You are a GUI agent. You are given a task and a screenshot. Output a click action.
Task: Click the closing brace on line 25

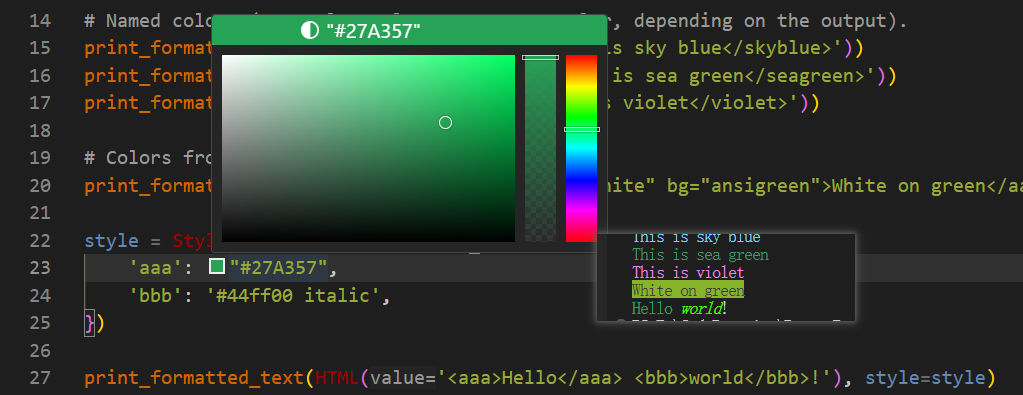pos(89,323)
